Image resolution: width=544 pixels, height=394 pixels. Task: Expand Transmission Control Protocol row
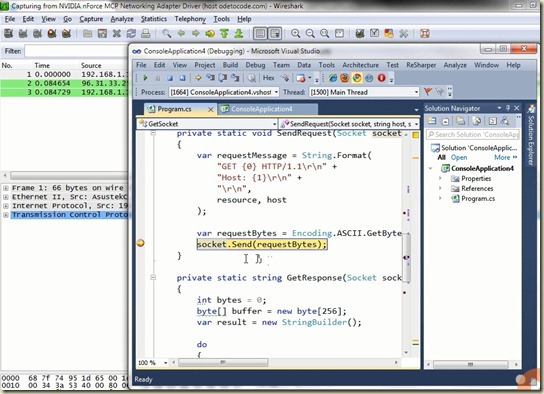coord(6,215)
